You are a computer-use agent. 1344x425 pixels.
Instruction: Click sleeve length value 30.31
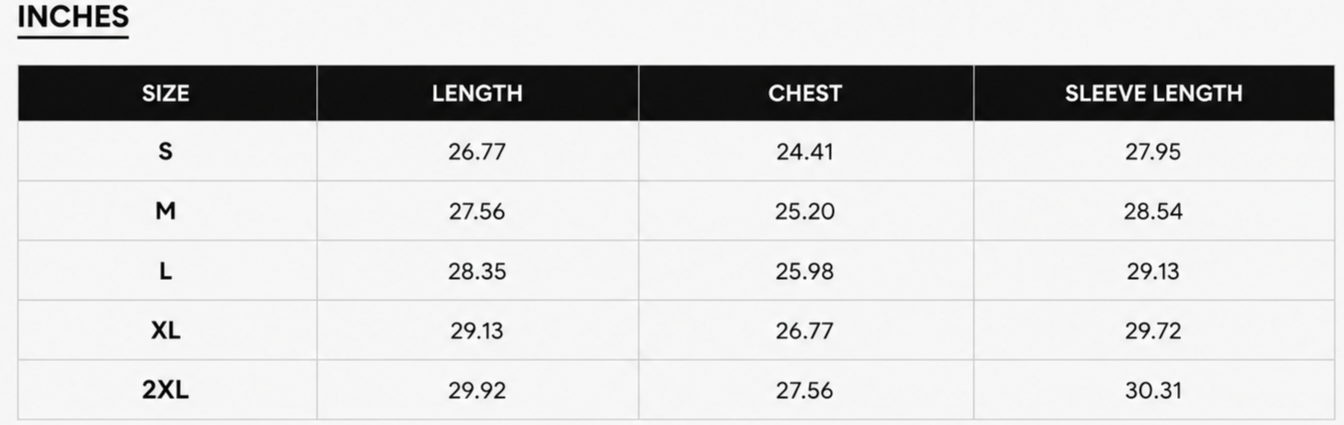pos(1153,390)
